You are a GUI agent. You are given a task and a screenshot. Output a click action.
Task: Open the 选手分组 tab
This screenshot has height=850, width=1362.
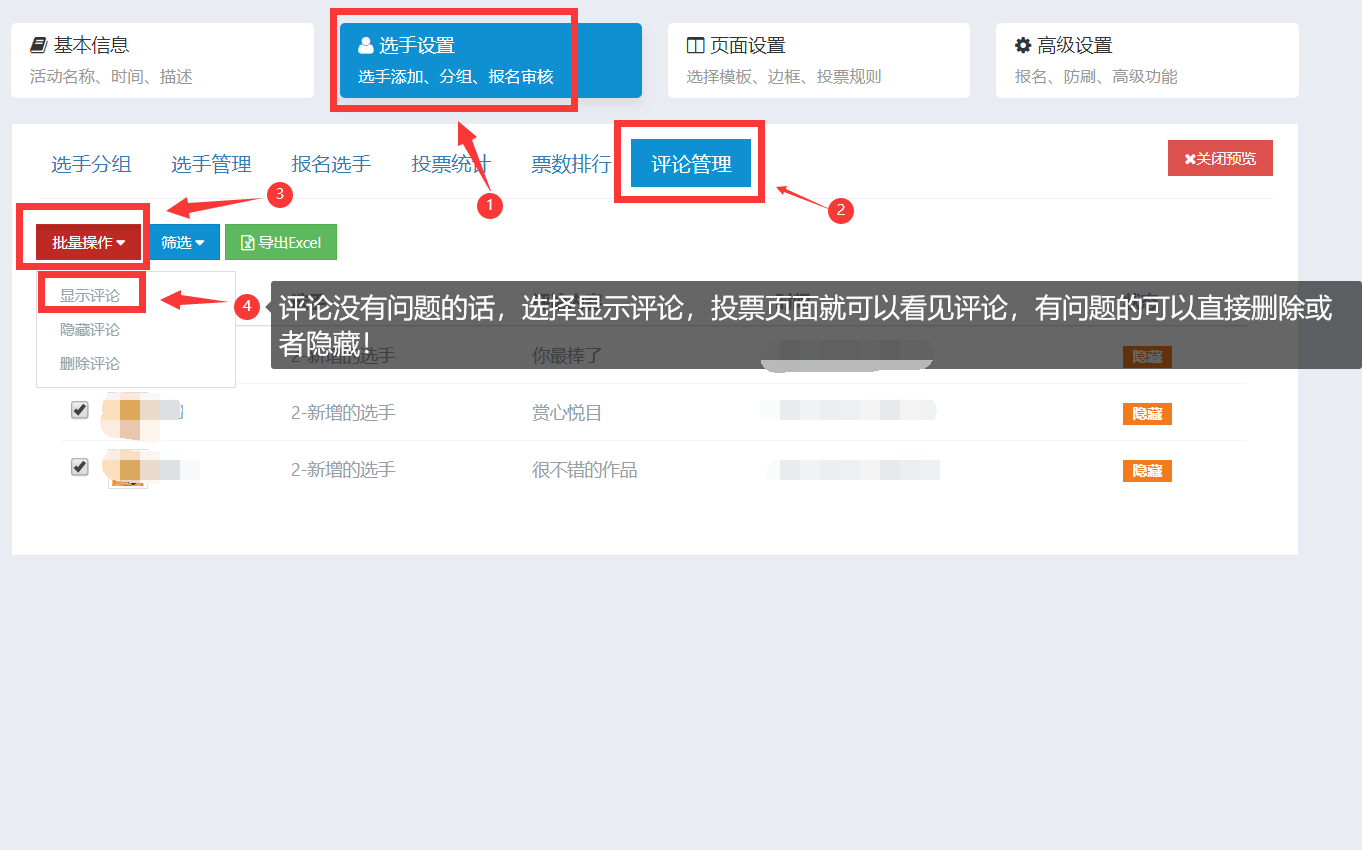click(91, 164)
